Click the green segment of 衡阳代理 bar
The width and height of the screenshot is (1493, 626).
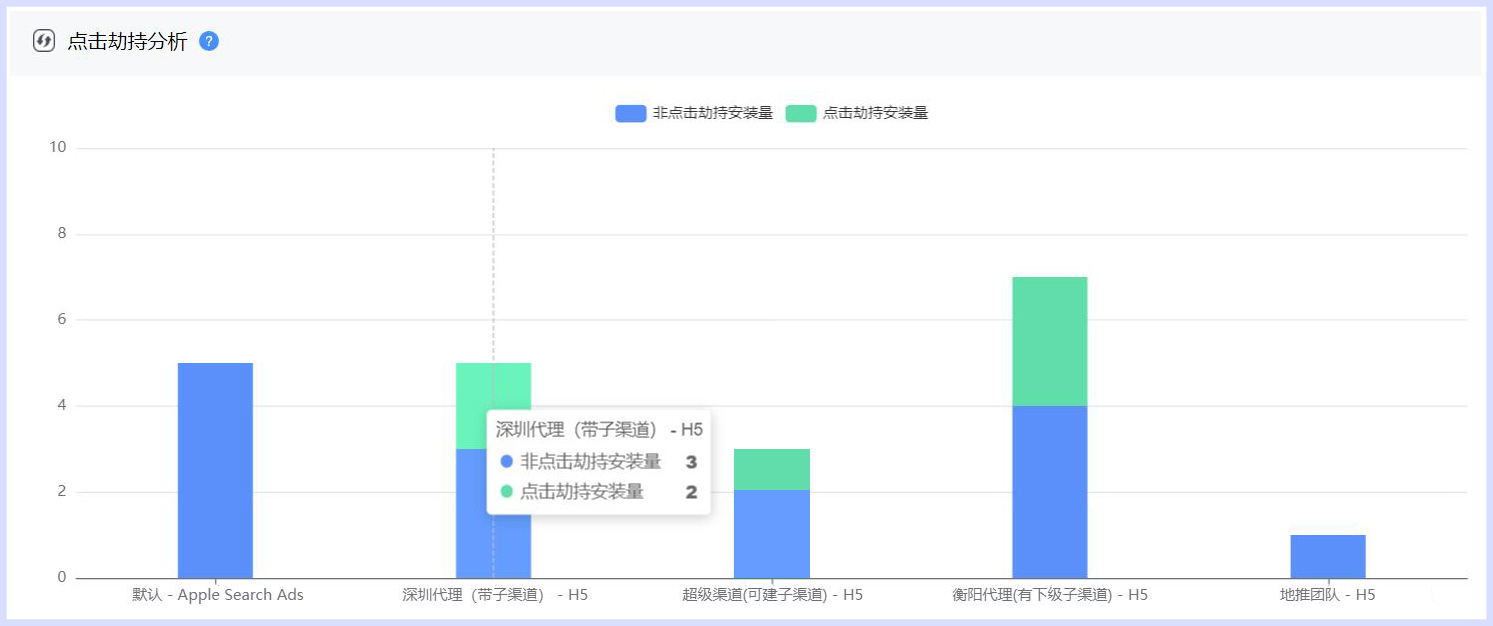coord(1050,341)
